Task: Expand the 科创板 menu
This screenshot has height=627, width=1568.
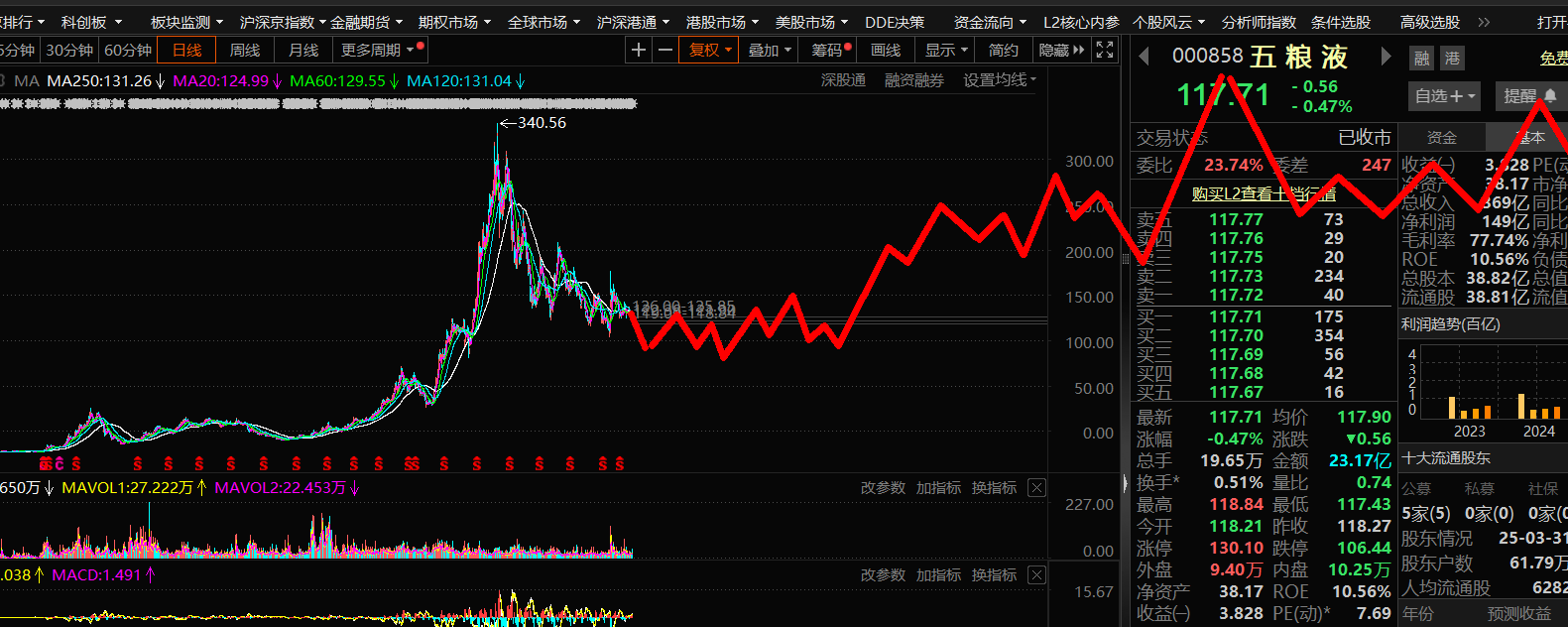Action: tap(91, 22)
